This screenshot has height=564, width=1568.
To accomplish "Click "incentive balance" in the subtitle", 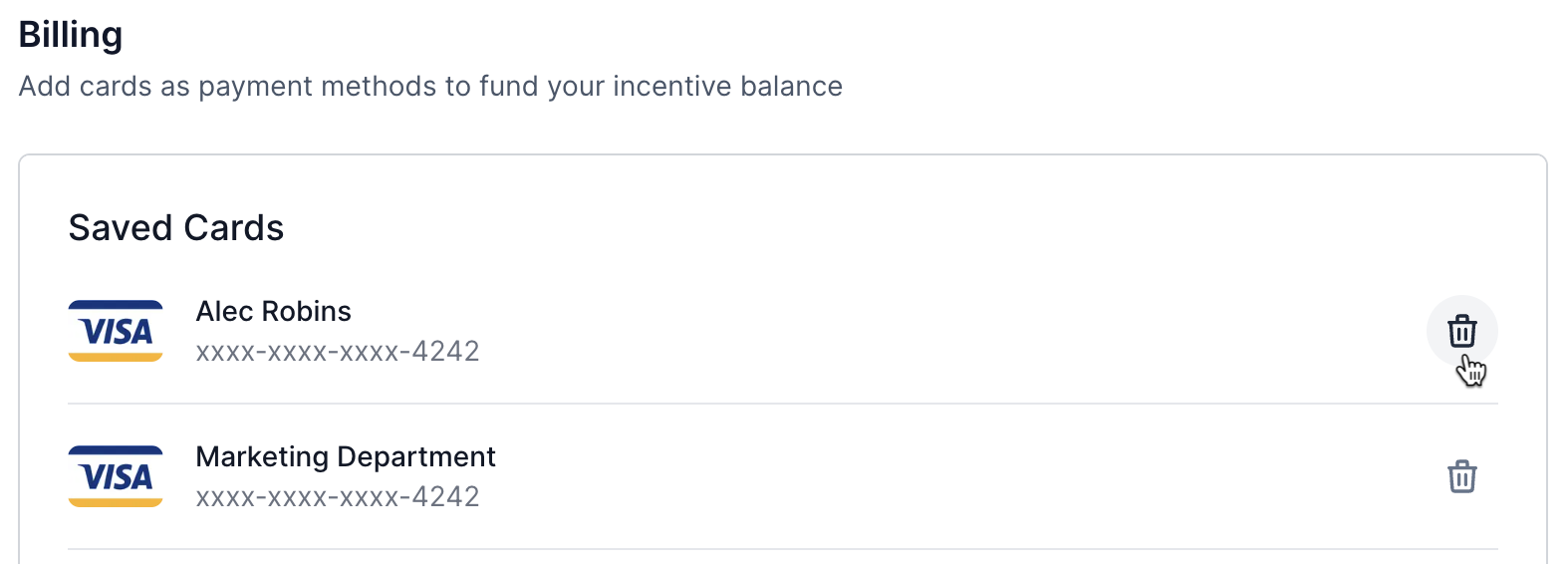I will pyautogui.click(x=727, y=87).
